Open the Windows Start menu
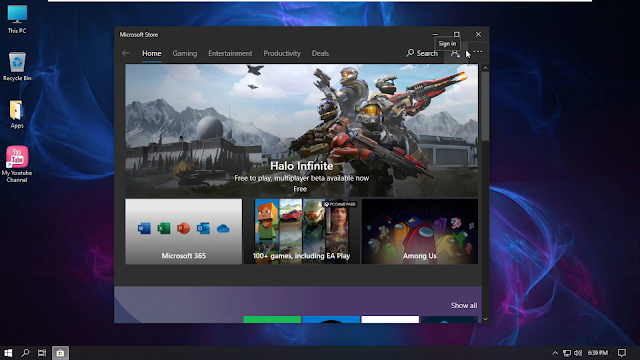Image resolution: width=640 pixels, height=360 pixels. (x=8, y=353)
